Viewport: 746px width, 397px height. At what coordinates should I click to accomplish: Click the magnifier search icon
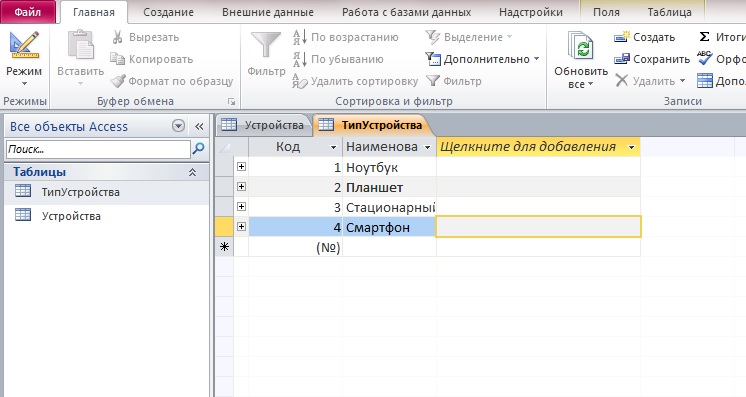(198, 149)
